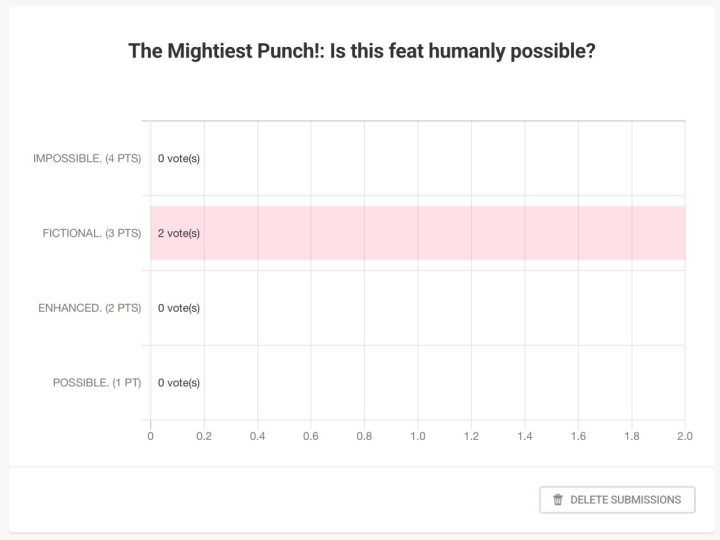Image resolution: width=720 pixels, height=540 pixels.
Task: Click the POSSIBLE. (1 PT) label
Action: point(97,383)
